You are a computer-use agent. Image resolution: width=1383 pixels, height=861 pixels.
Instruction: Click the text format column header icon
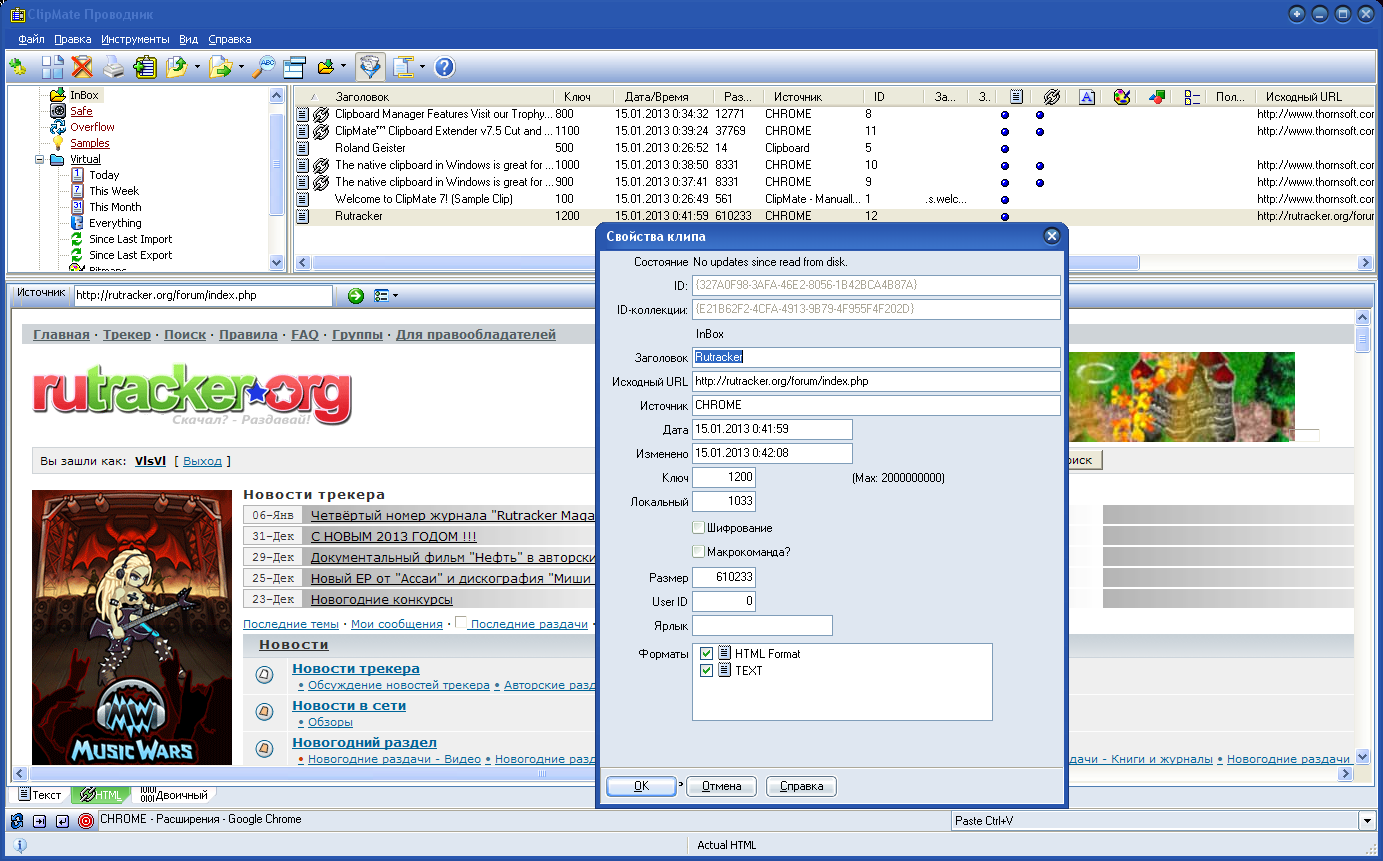[x=1016, y=97]
